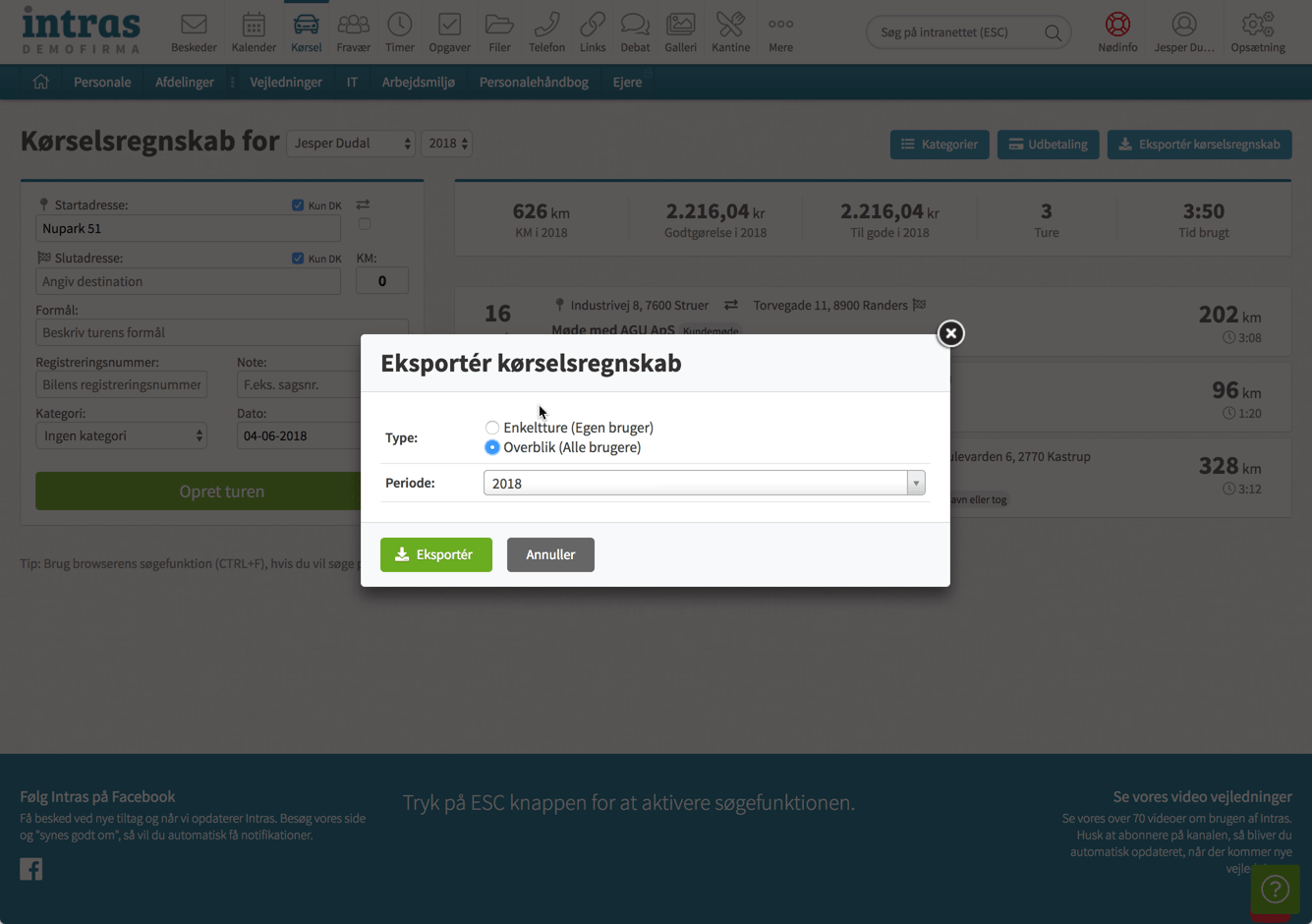This screenshot has width=1312, height=924.
Task: Open the Timer clock icon
Action: pos(399,25)
